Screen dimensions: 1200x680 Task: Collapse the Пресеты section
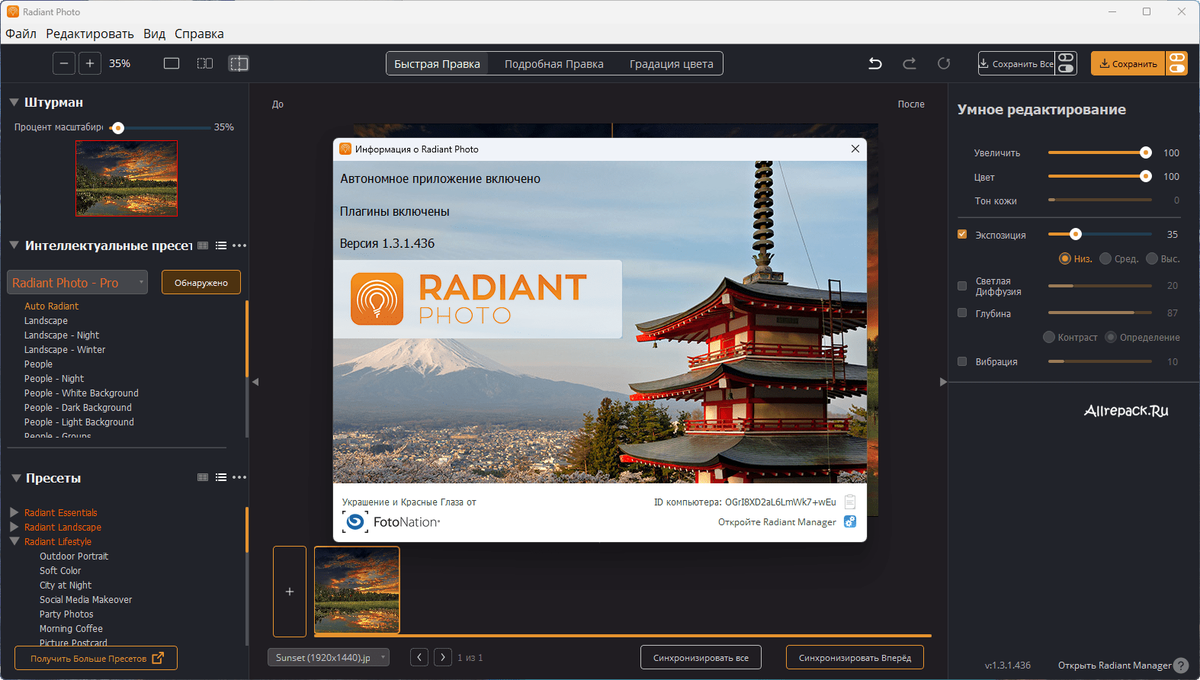click(x=14, y=478)
